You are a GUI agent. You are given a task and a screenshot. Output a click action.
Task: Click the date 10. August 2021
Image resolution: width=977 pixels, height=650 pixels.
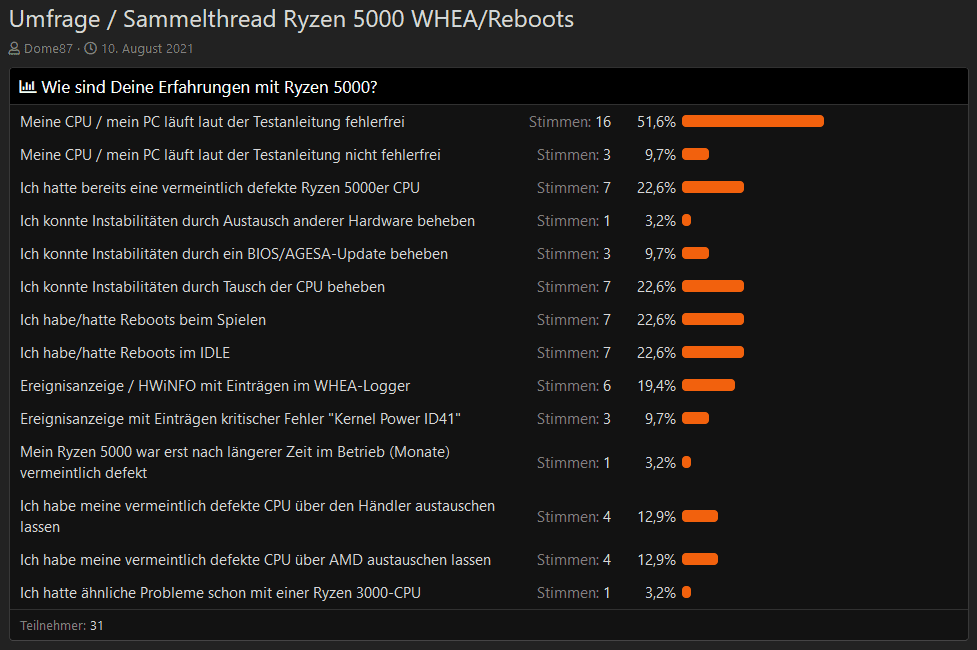[x=147, y=49]
